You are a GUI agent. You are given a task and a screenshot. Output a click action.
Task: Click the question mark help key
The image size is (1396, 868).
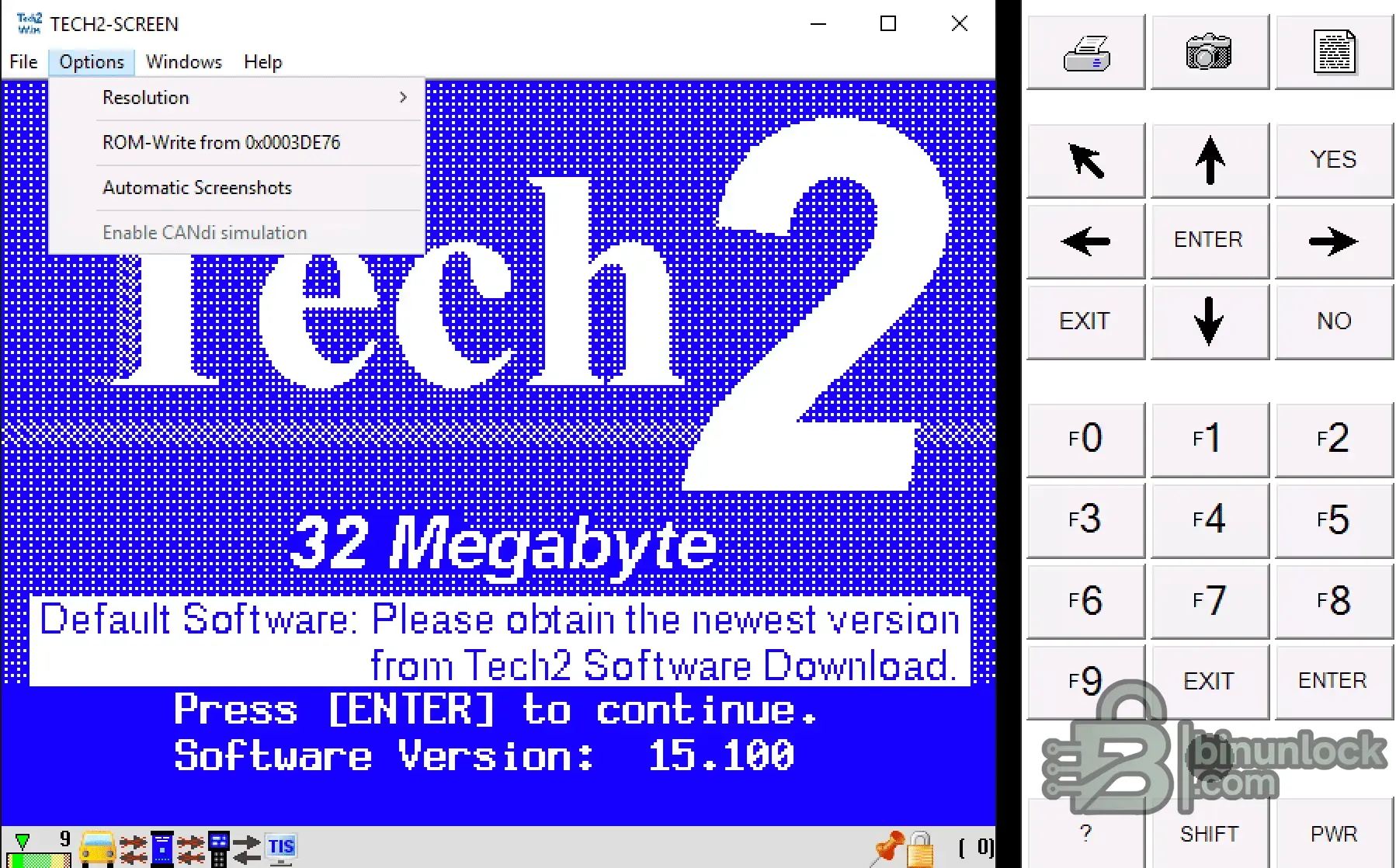[x=1085, y=834]
